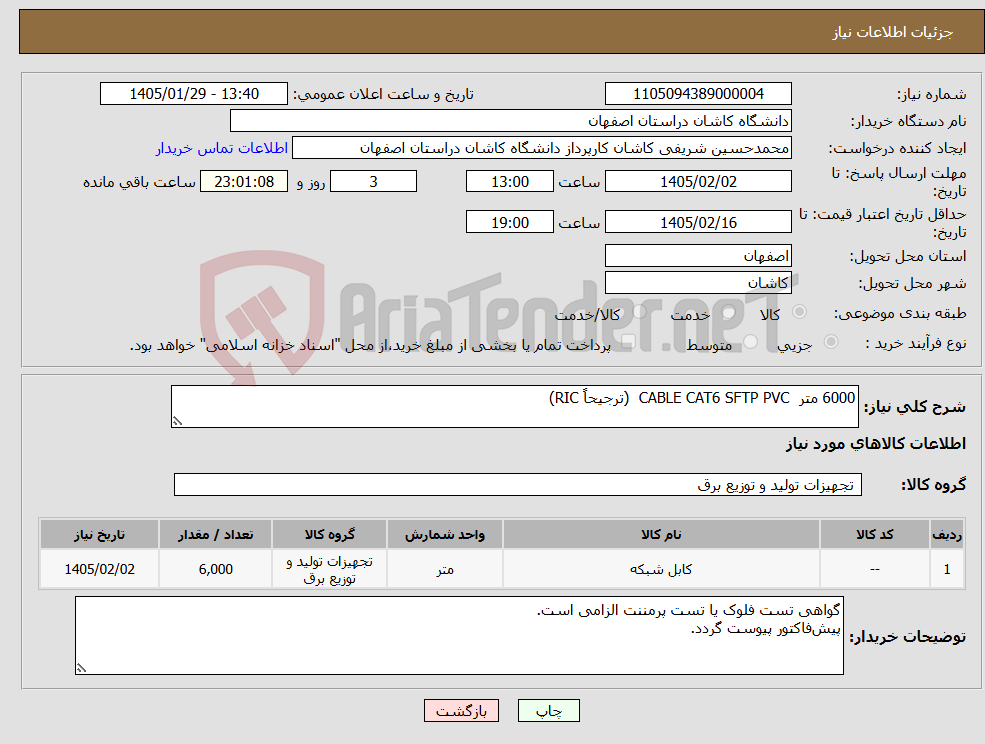Click the buyer name field دانشگاه کاشان

(511, 121)
